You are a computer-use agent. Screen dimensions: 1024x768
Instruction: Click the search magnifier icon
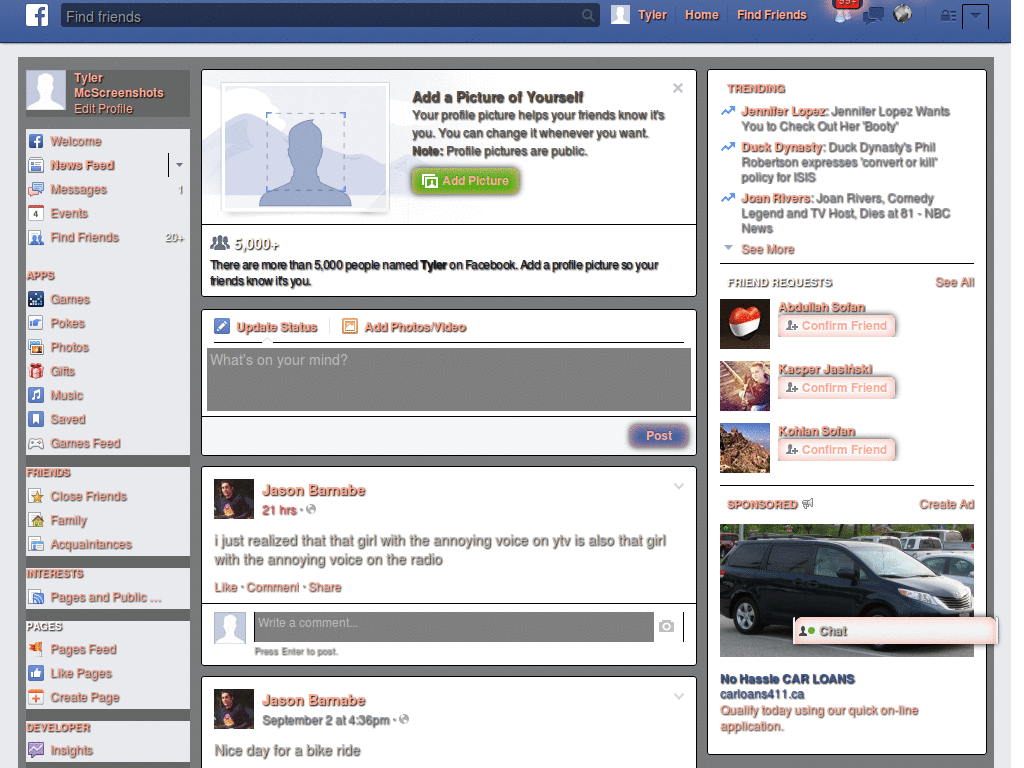588,15
